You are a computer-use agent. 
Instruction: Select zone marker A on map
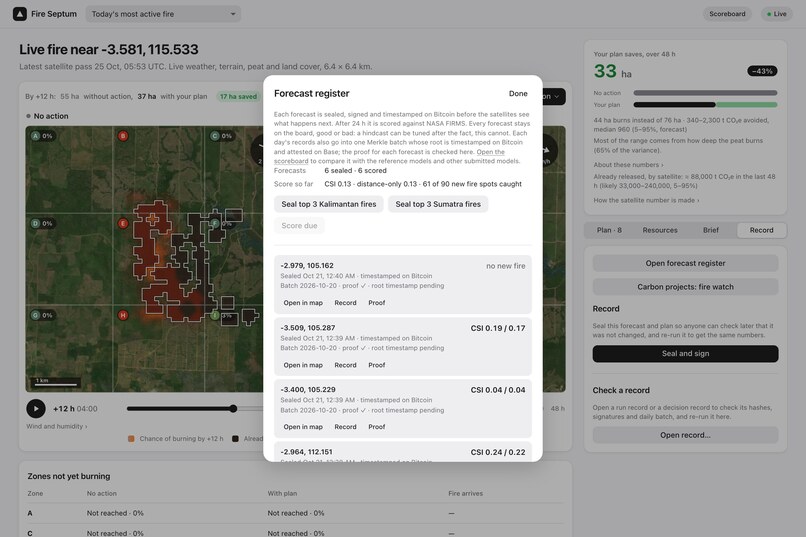coord(35,136)
